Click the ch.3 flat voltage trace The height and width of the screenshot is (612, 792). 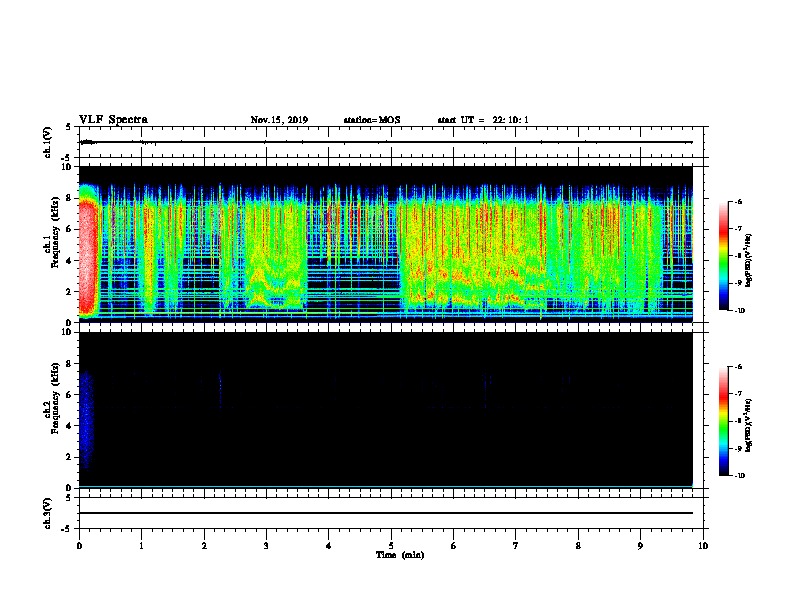coord(386,513)
